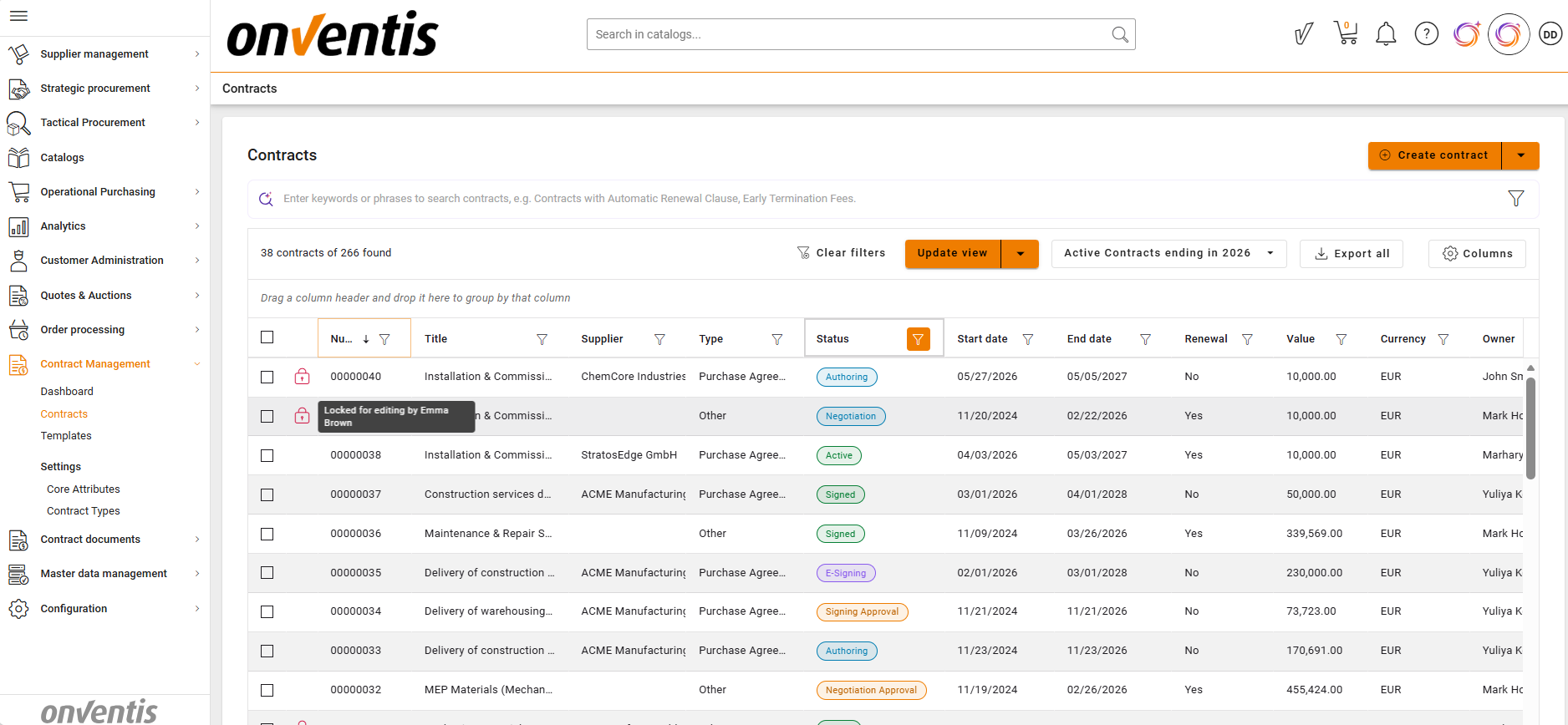
Task: Collapse Contract Management menu
Action: 197,364
